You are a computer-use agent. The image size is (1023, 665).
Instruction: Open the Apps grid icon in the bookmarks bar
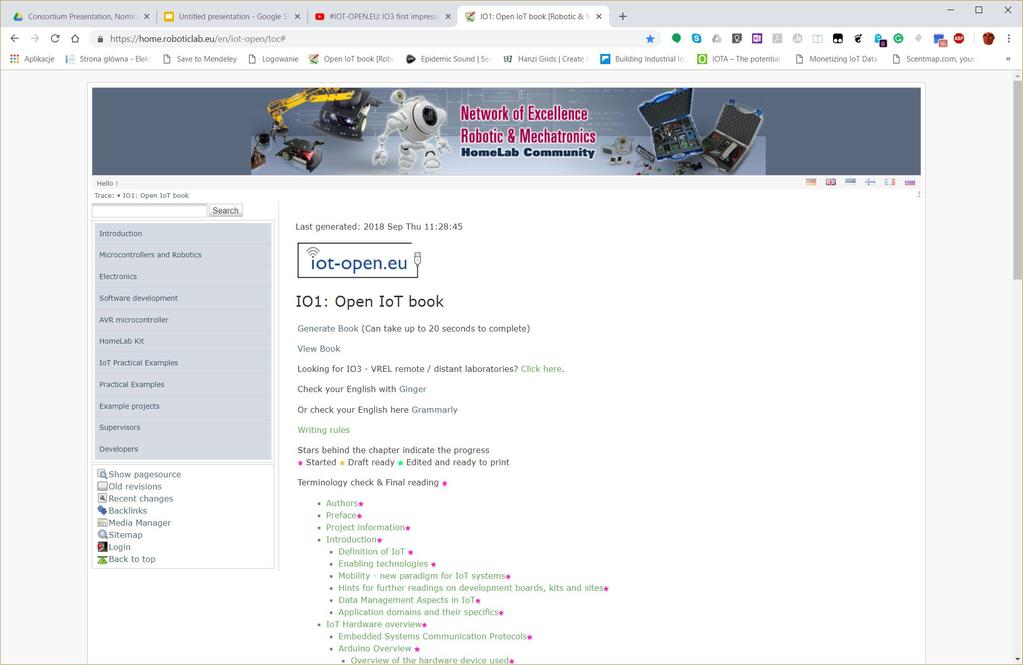(x=14, y=59)
